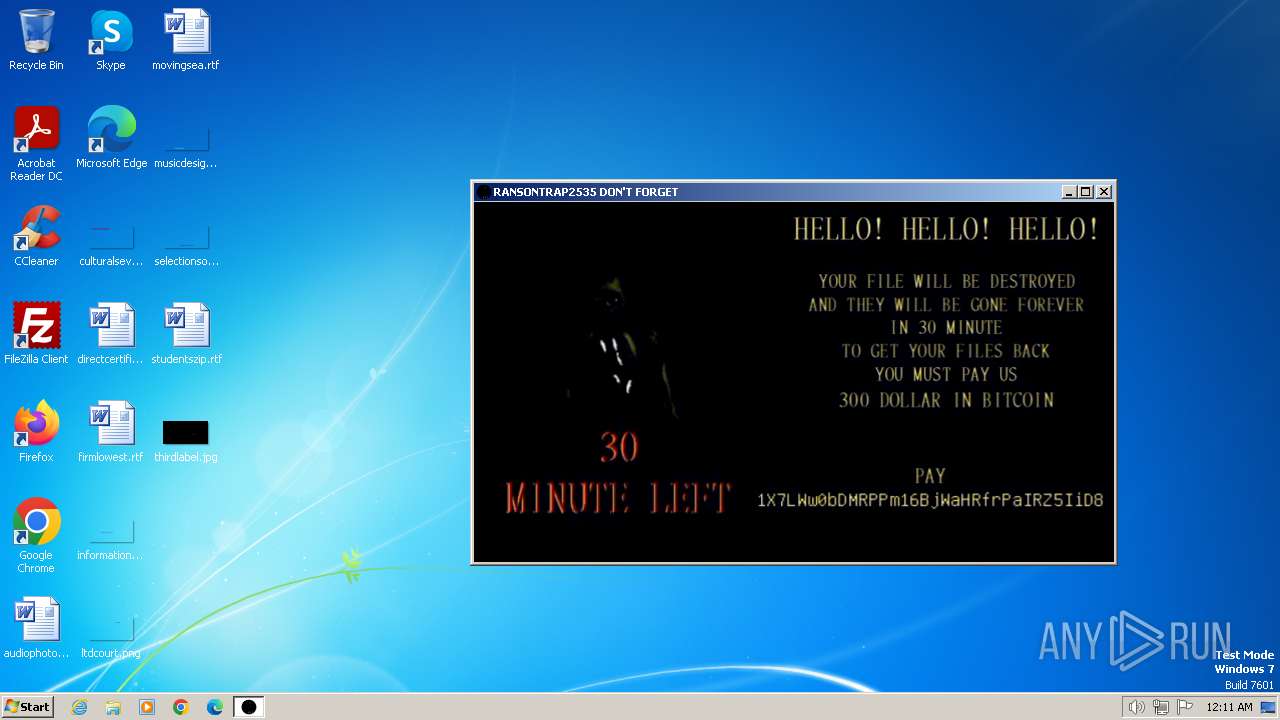Image resolution: width=1280 pixels, height=720 pixels.
Task: Open Windows Explorer from the taskbar
Action: [113, 707]
